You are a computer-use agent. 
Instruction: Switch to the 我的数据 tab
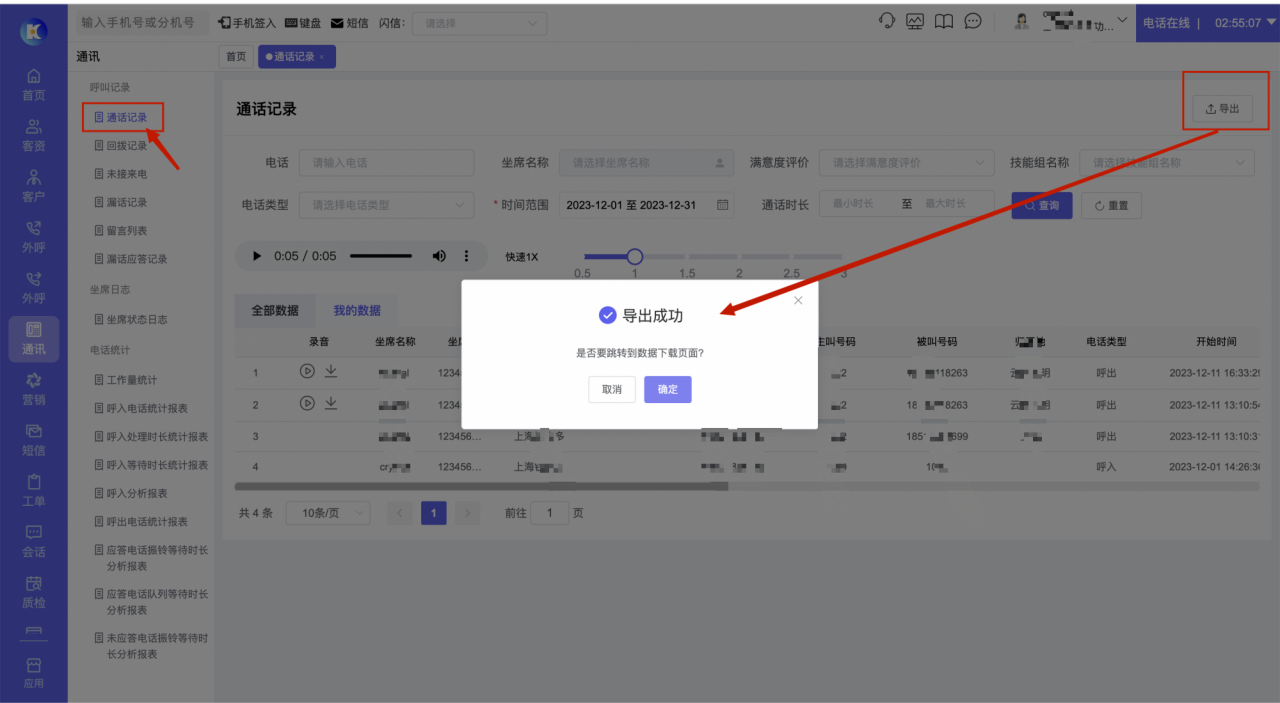(x=357, y=311)
